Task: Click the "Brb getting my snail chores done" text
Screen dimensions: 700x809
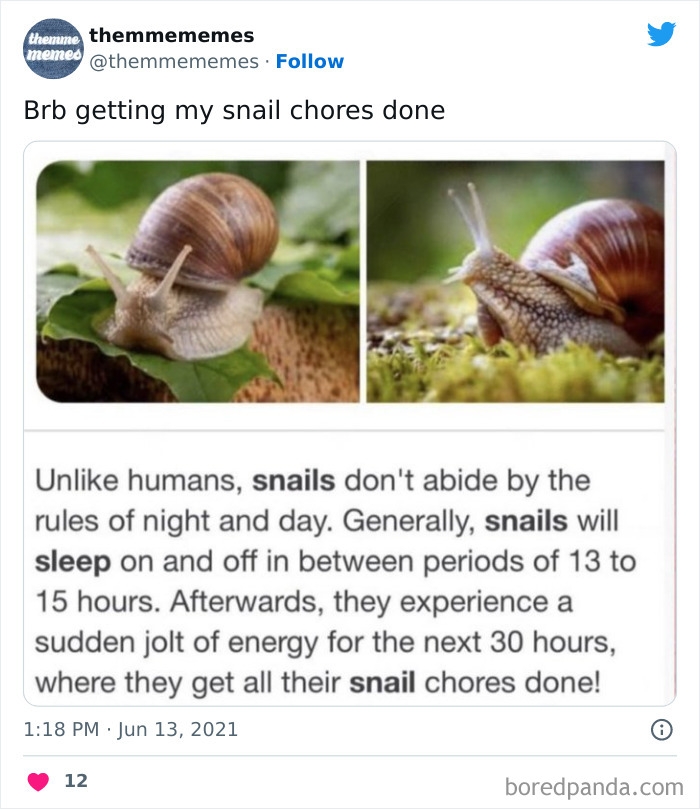Action: click(234, 110)
